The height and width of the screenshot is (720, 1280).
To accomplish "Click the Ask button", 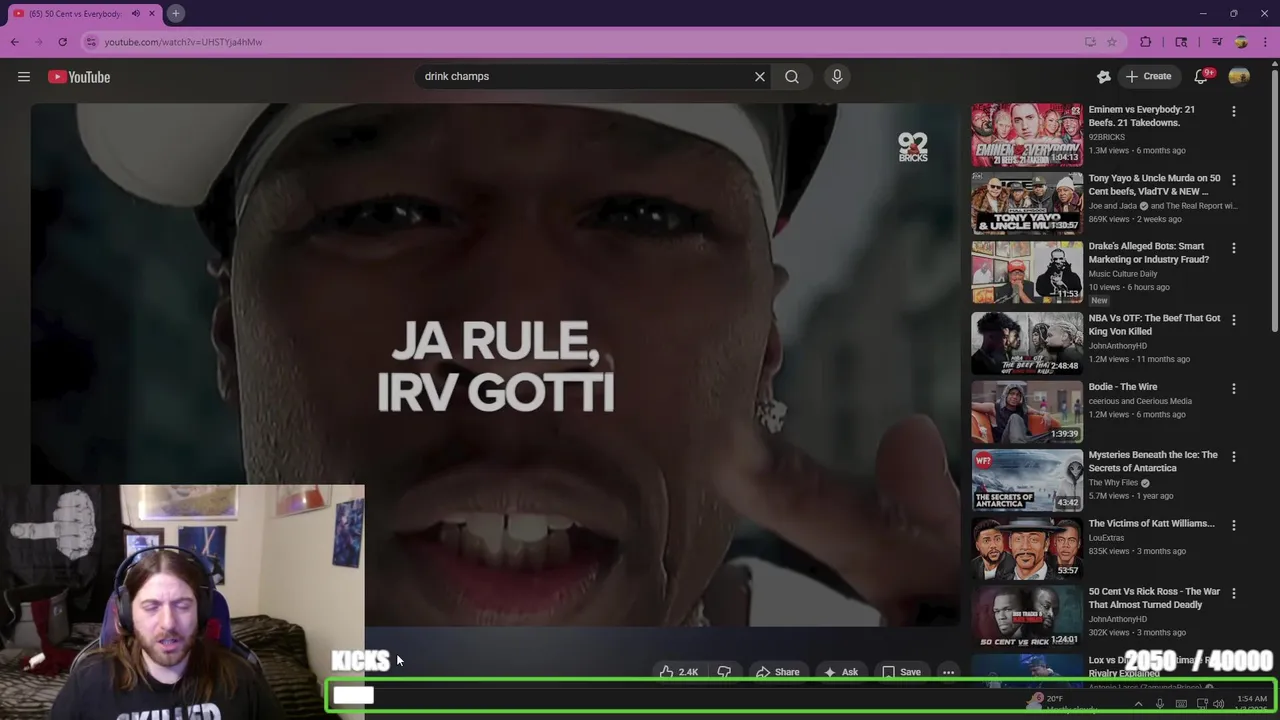I will coord(840,672).
